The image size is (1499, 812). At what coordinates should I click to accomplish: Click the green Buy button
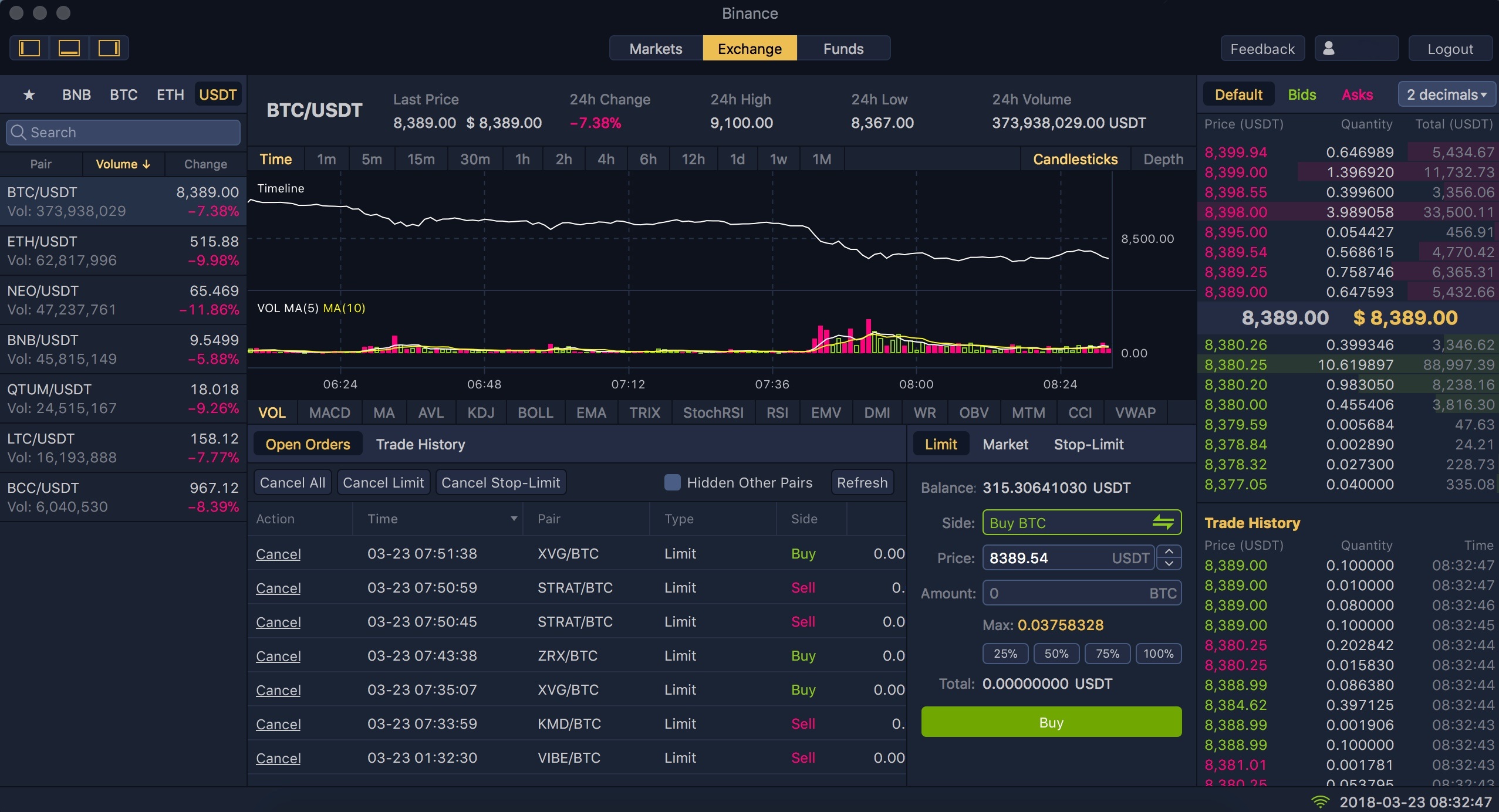1051,722
